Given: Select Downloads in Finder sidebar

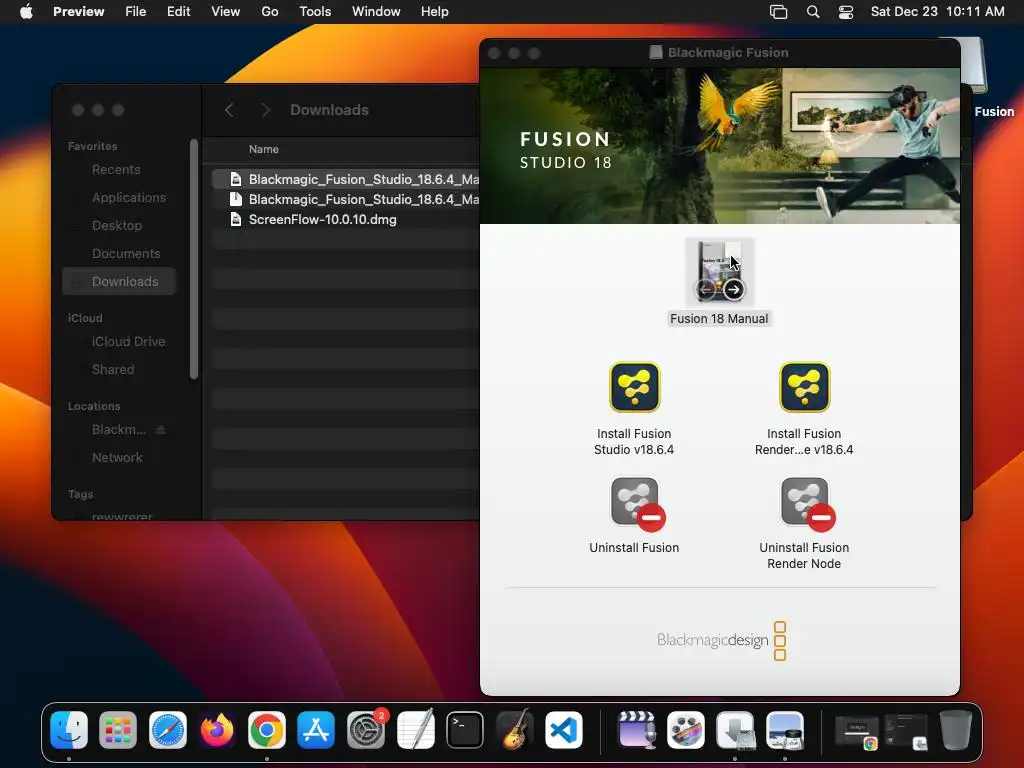Looking at the screenshot, I should [x=120, y=281].
